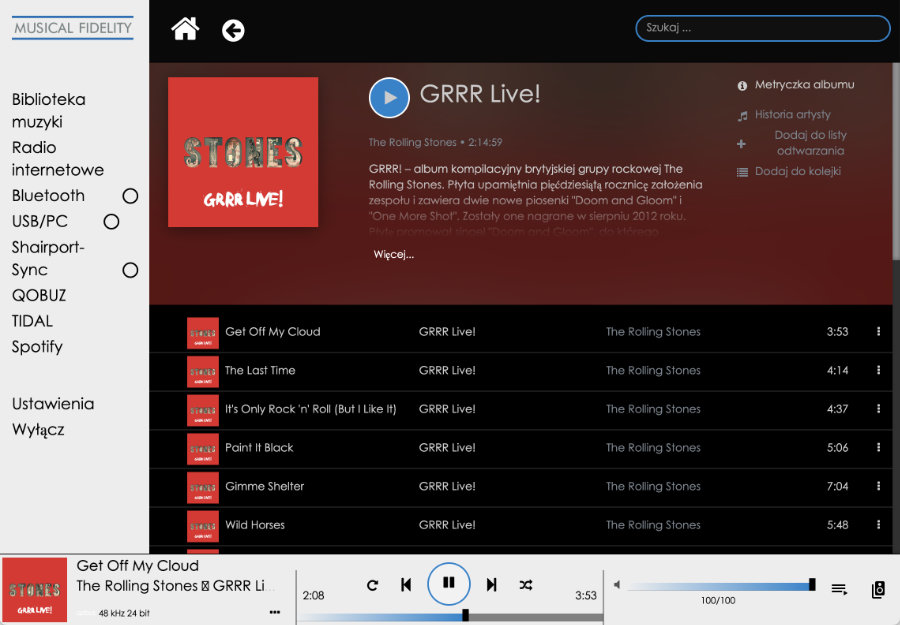900x625 pixels.
Task: Skip to the previous track
Action: click(x=406, y=585)
